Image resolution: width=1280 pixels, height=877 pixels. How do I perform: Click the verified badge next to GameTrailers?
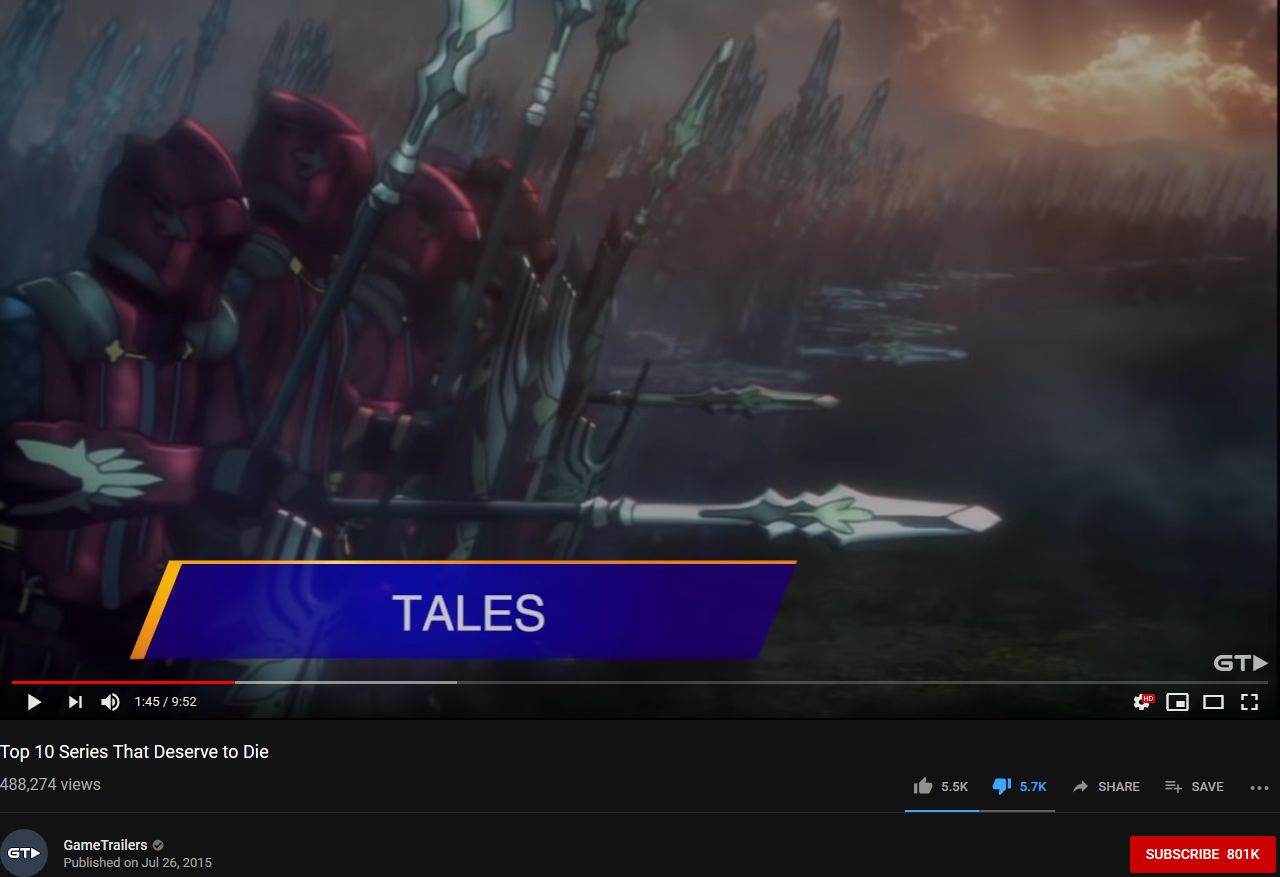coord(158,846)
